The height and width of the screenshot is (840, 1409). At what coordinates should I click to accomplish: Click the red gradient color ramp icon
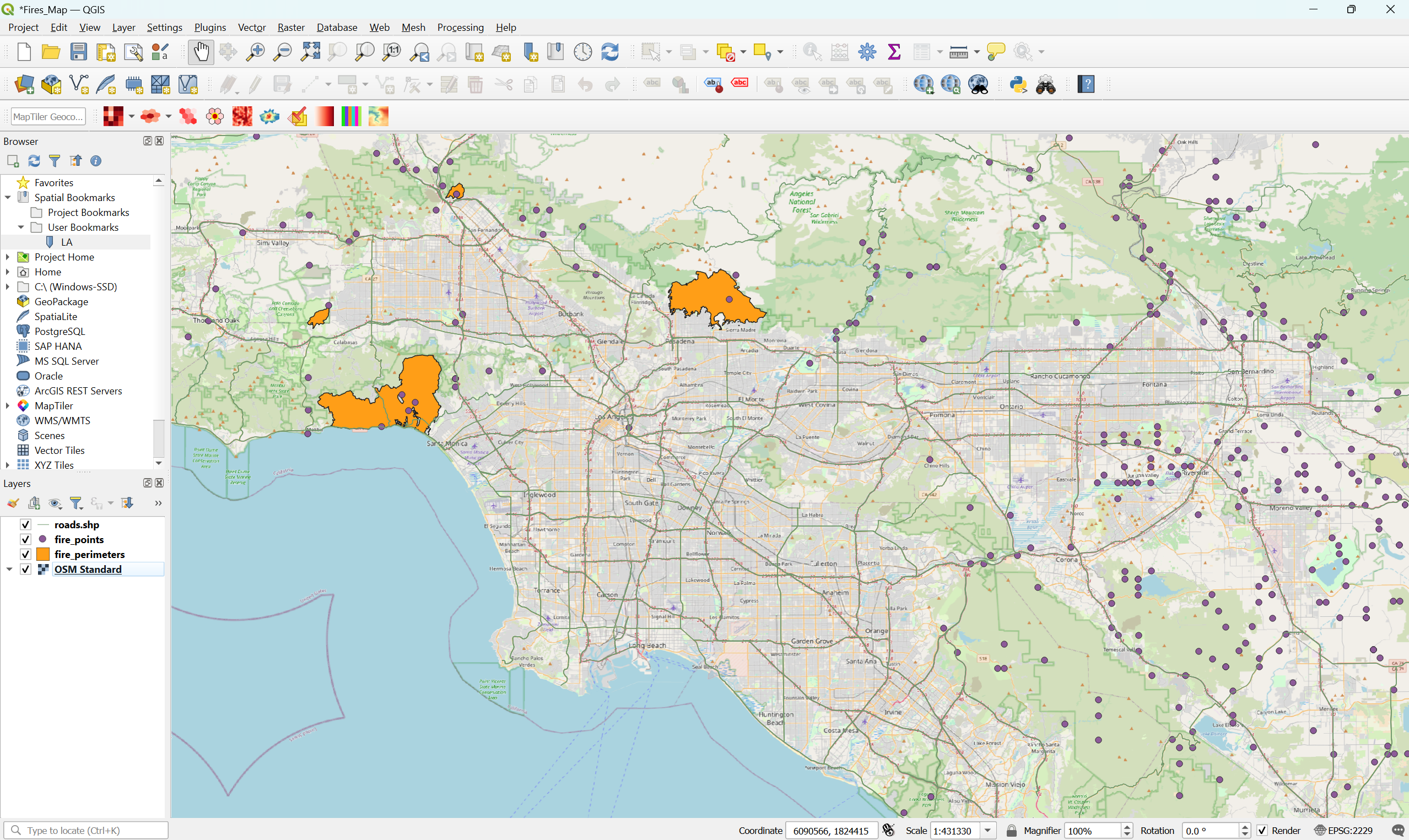pos(325,117)
